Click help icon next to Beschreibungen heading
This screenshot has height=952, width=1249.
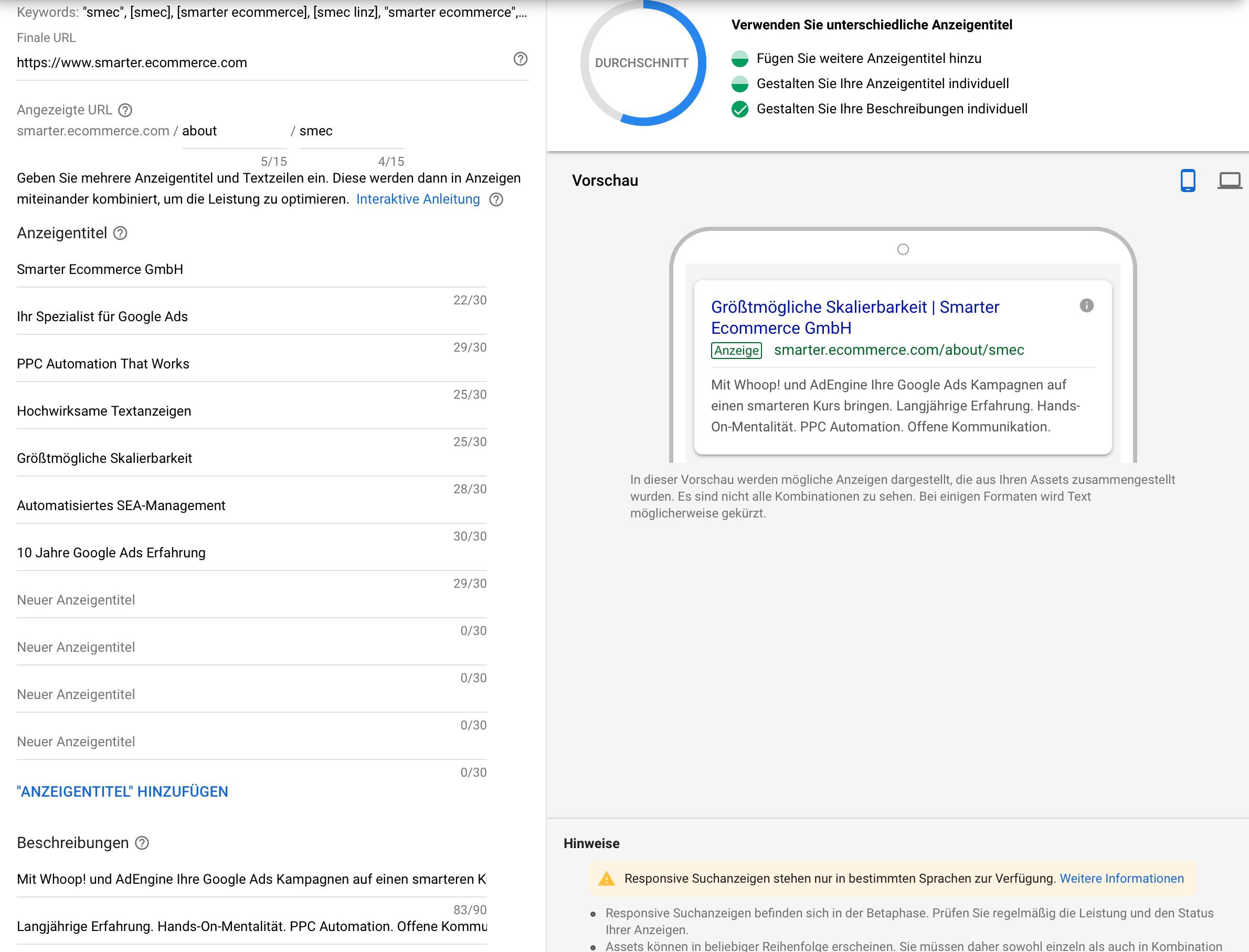[x=142, y=843]
